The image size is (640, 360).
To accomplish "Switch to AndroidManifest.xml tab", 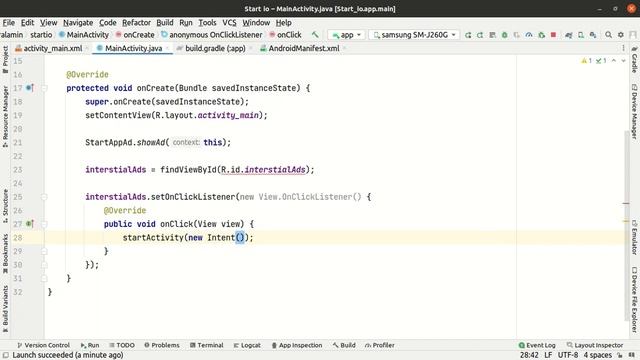I will point(304,49).
